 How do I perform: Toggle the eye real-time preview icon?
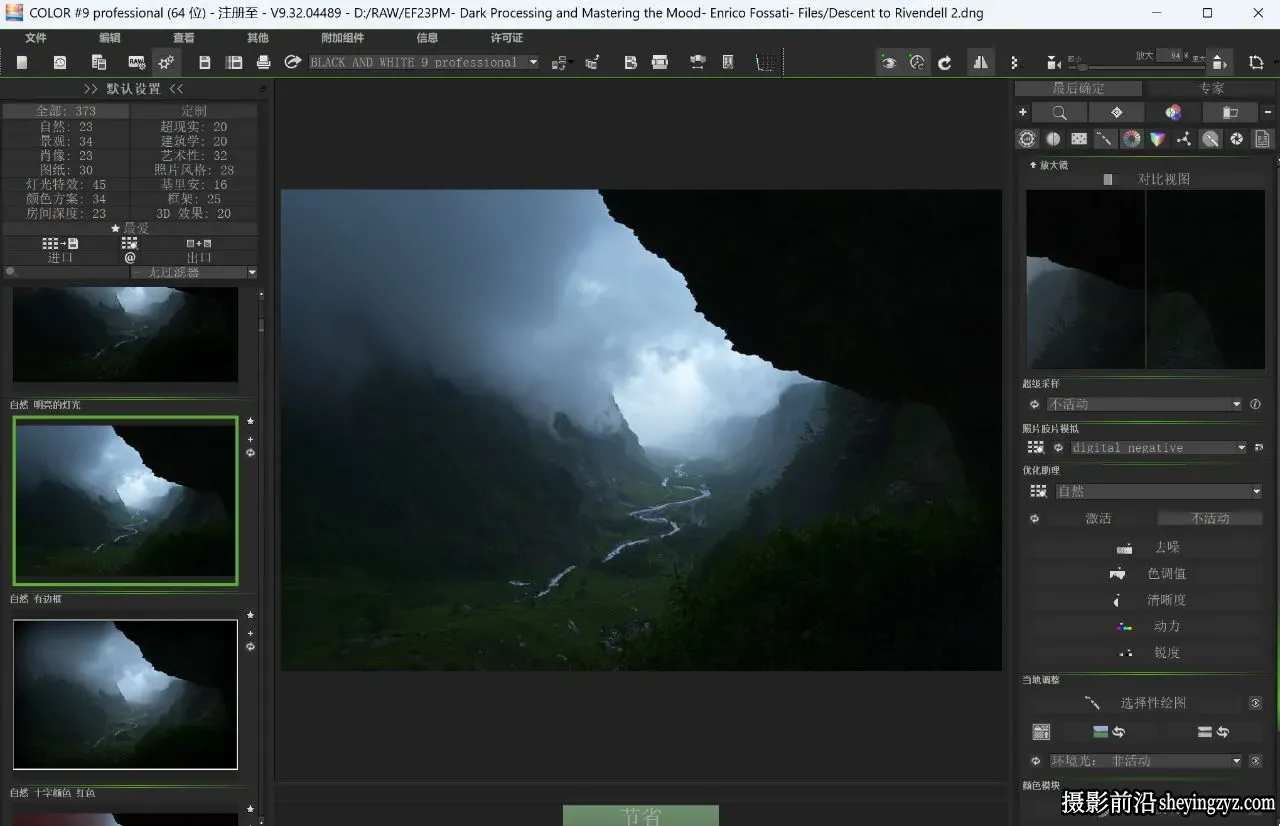click(x=888, y=62)
